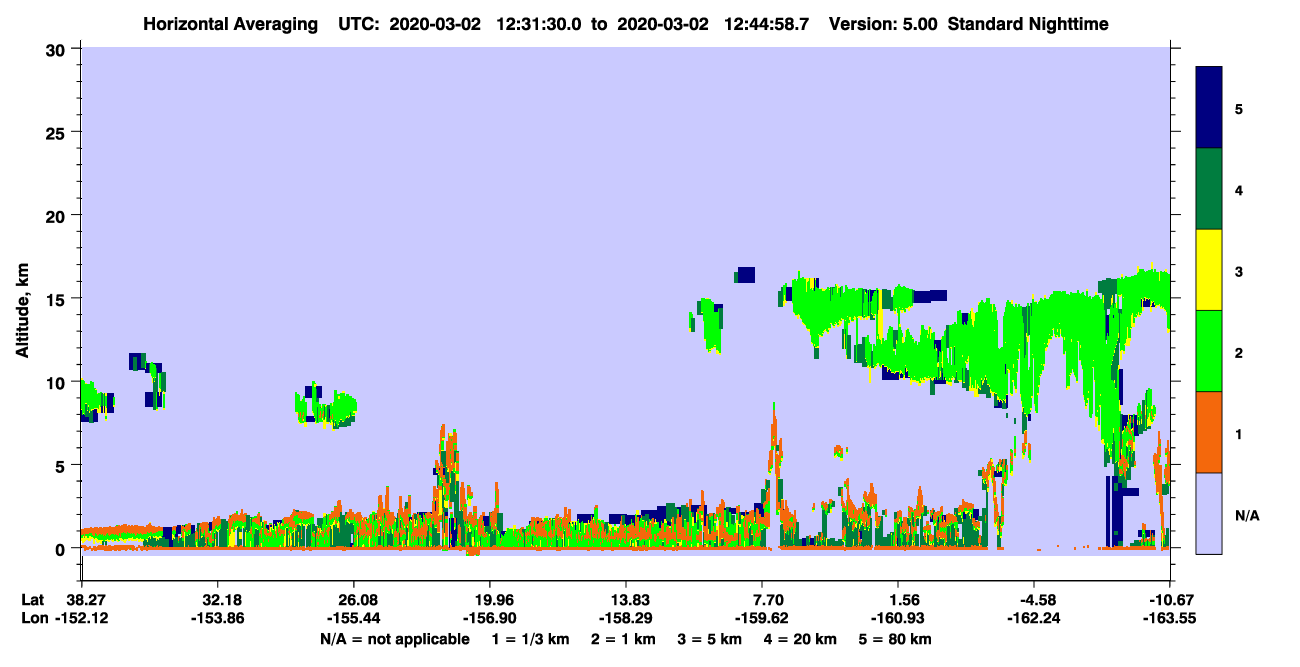Click the orange color bar segment labeled 1

point(1209,431)
